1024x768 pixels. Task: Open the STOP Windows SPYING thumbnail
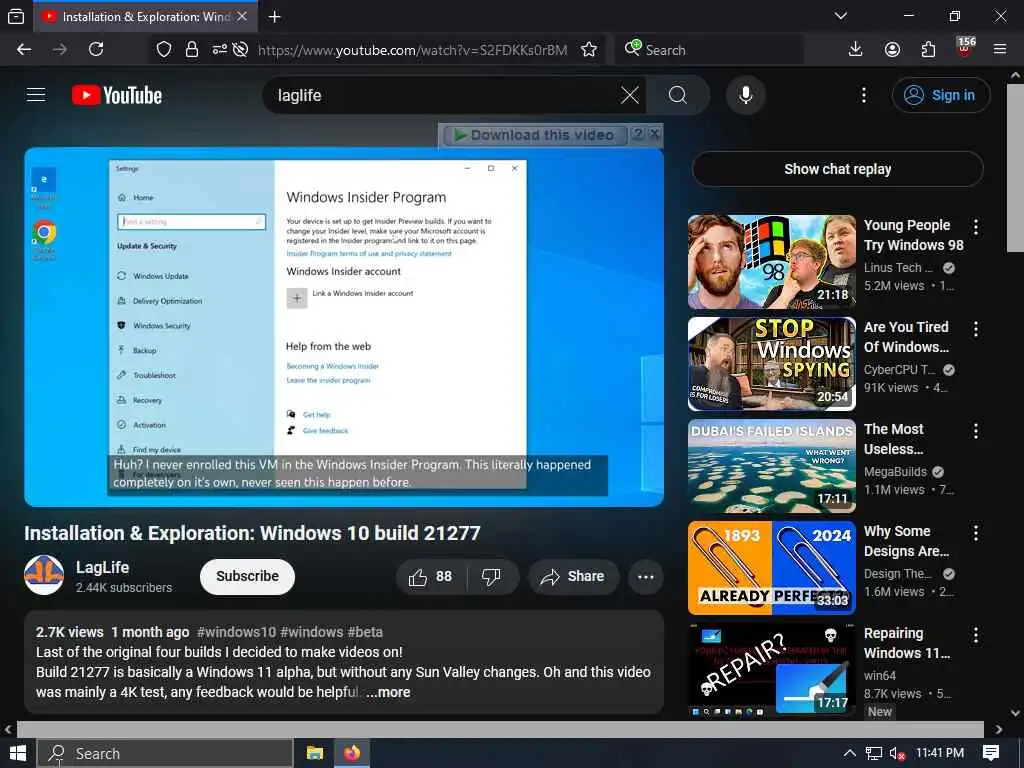point(771,364)
